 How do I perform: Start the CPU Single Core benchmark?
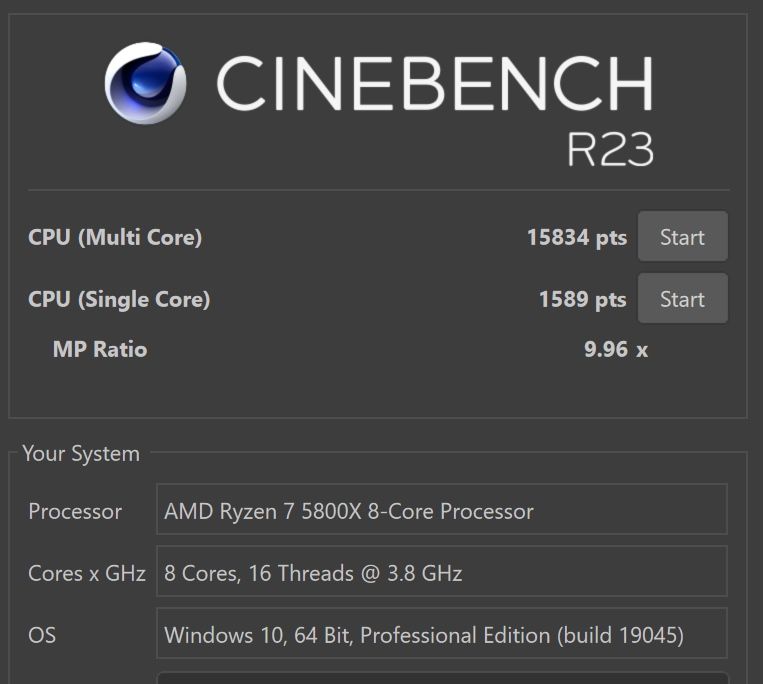[x=682, y=299]
